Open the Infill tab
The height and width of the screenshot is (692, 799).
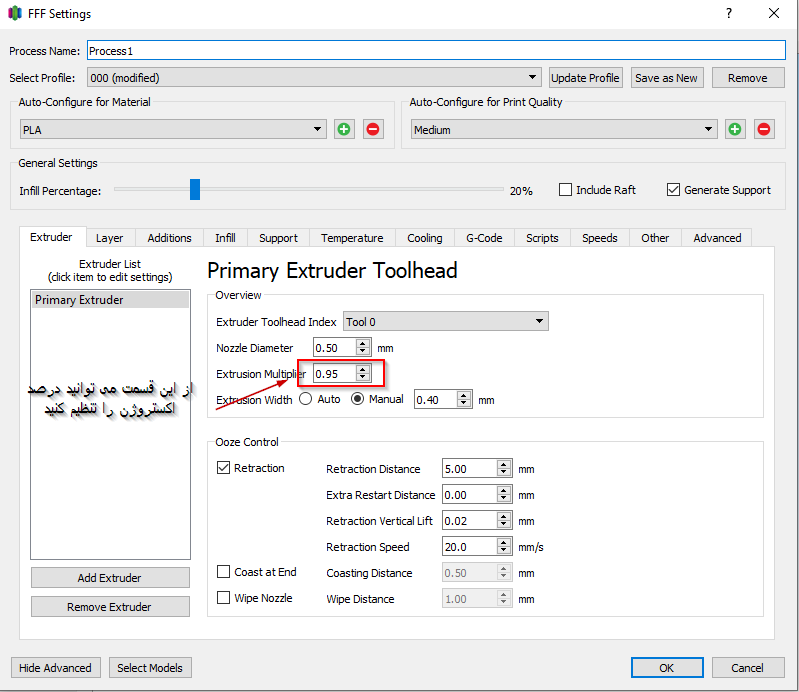225,238
